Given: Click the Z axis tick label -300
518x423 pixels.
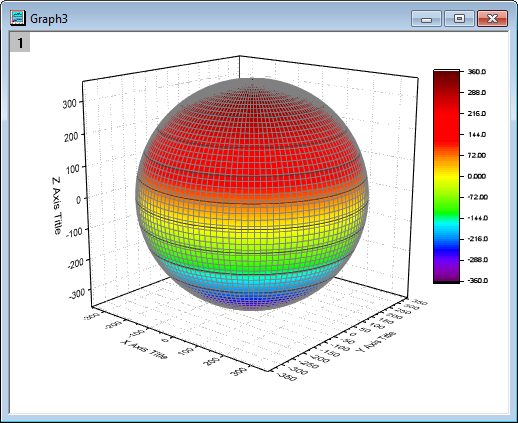Looking at the screenshot, I should (x=77, y=295).
